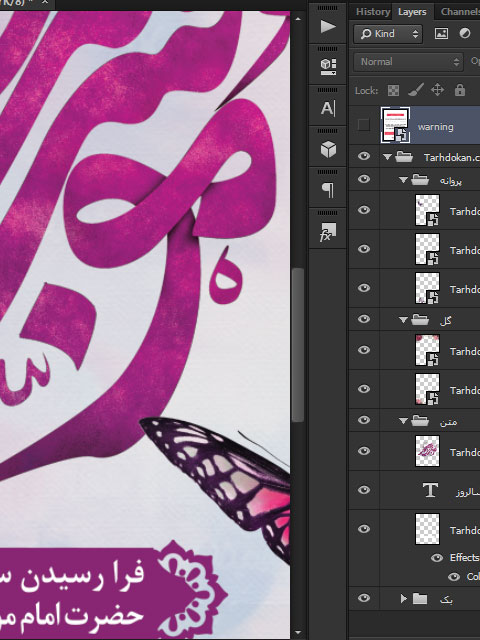The width and height of the screenshot is (480, 640).
Task: Hide third layer in پروانه group
Action: [364, 288]
